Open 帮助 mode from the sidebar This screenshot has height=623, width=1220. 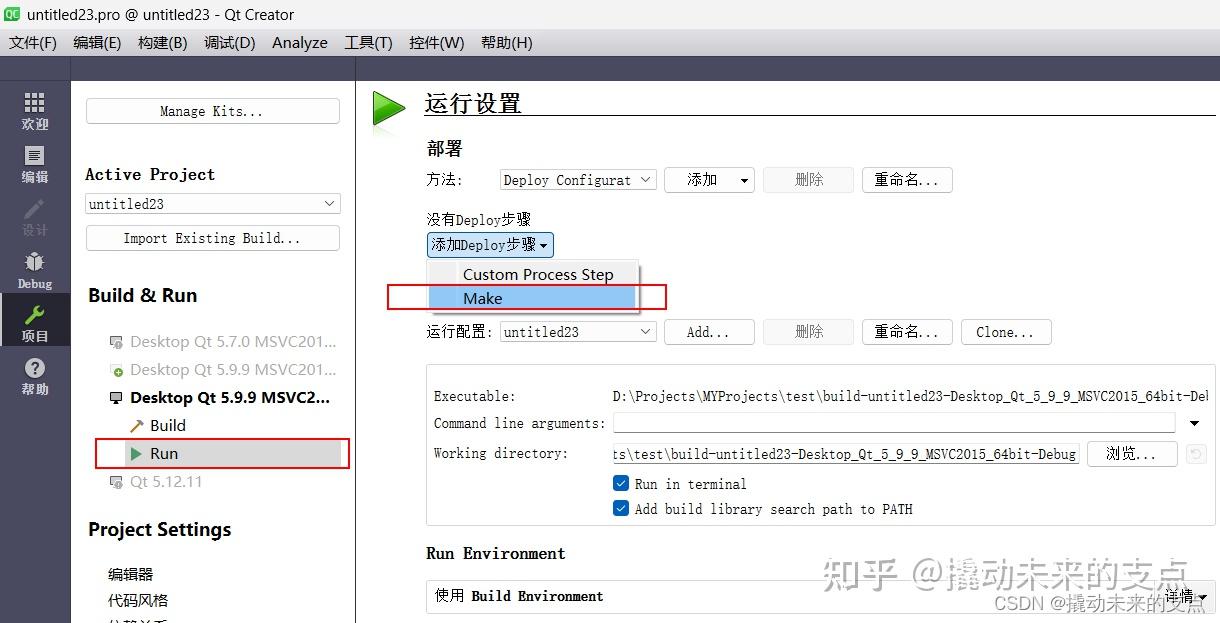[x=34, y=375]
